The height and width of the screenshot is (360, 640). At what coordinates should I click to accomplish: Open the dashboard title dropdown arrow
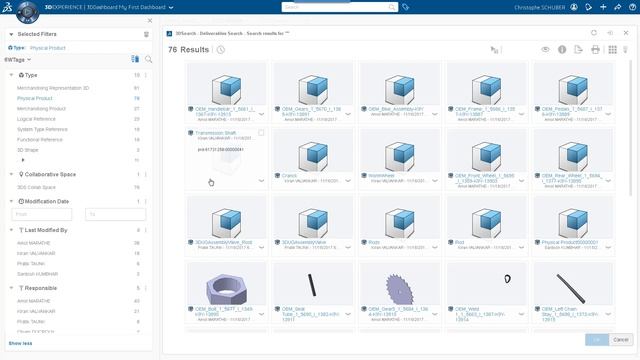(x=171, y=7)
